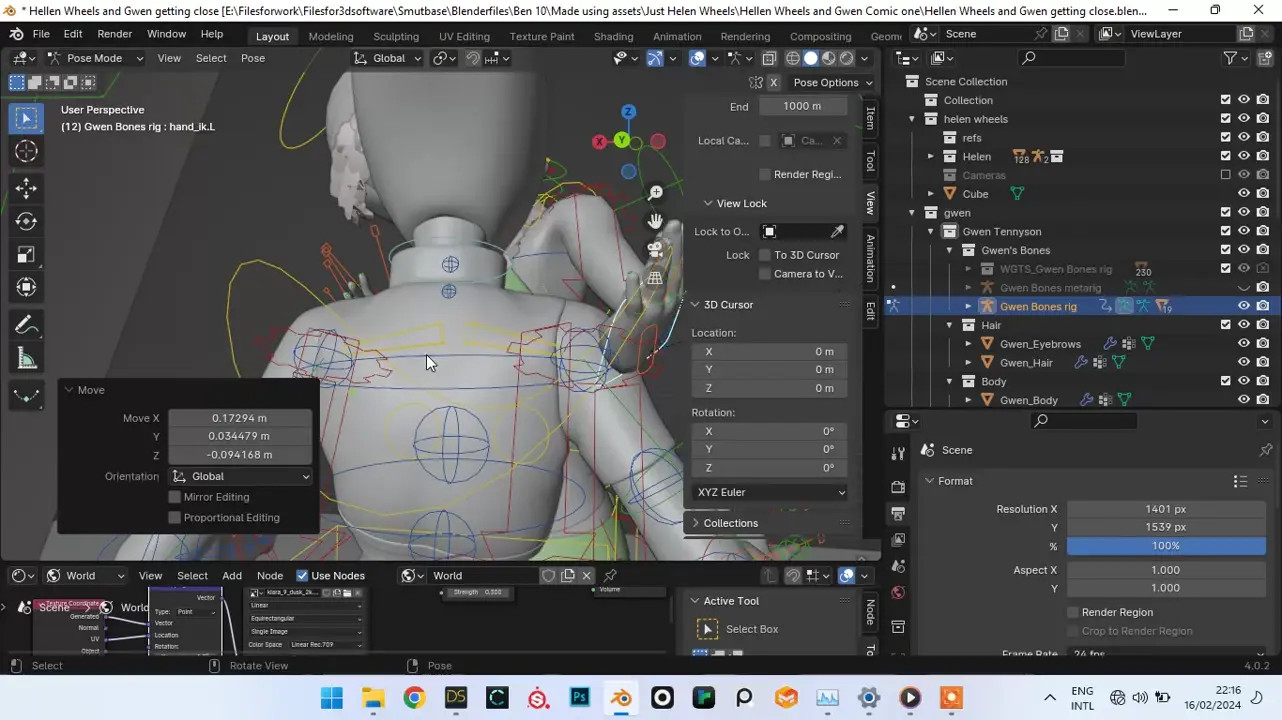This screenshot has height=720, width=1282.
Task: Open Chrome from the taskbar
Action: 414,698
